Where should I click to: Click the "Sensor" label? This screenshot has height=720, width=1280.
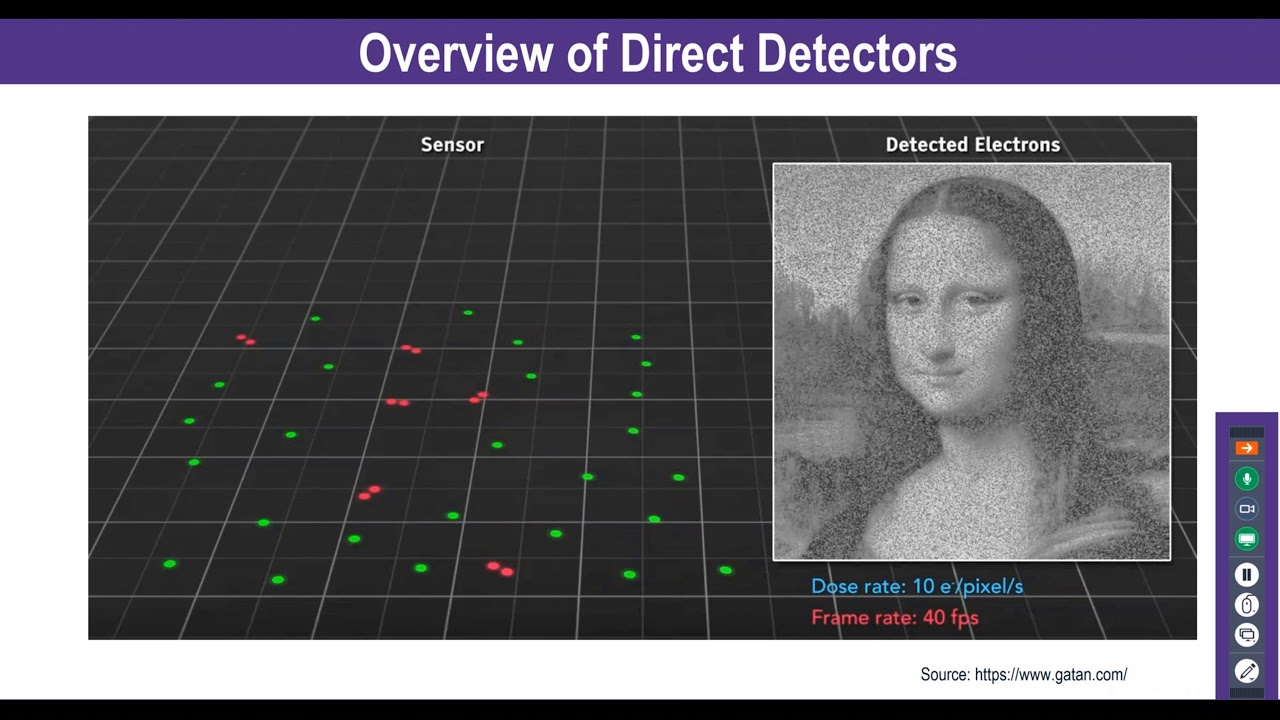coord(452,145)
